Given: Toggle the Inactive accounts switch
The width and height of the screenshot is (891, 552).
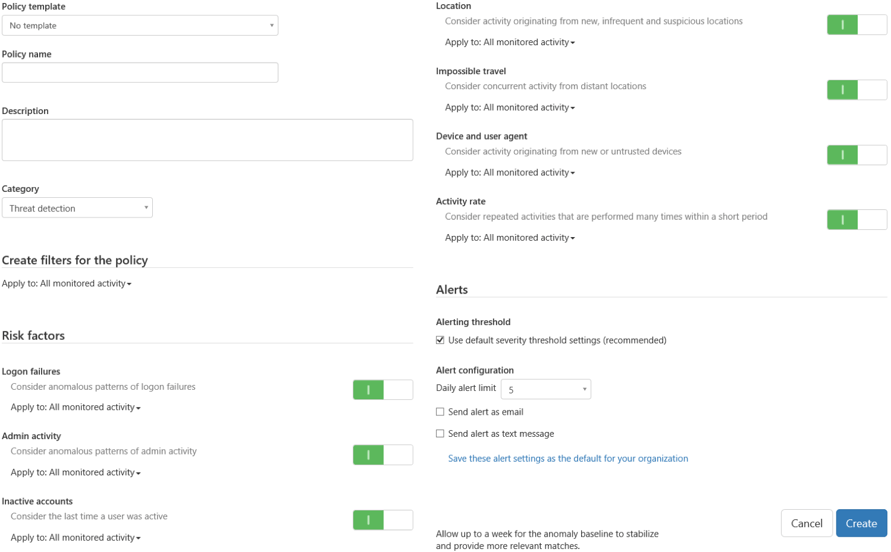Looking at the screenshot, I should point(383,520).
